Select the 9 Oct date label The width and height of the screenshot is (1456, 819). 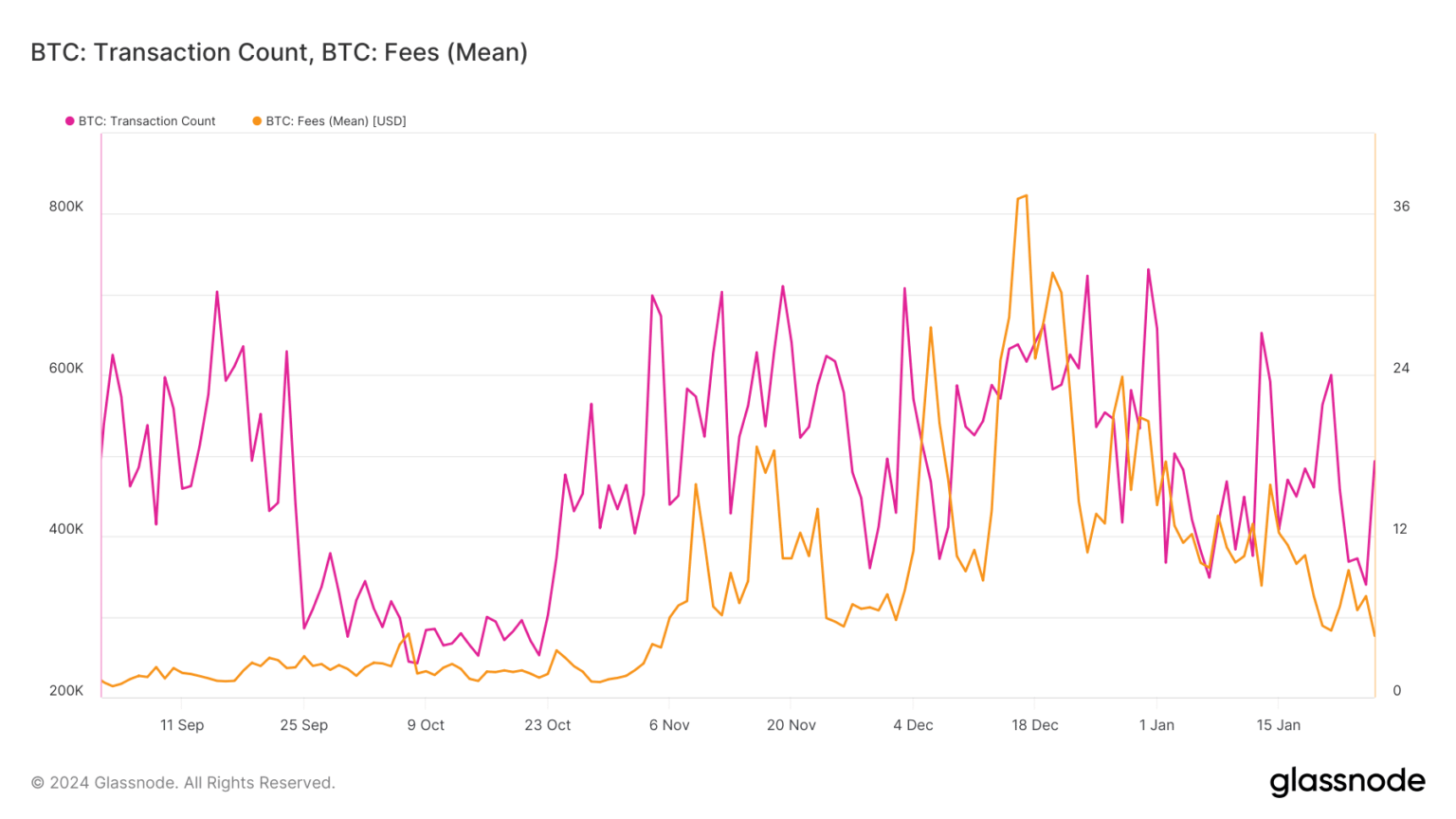426,725
